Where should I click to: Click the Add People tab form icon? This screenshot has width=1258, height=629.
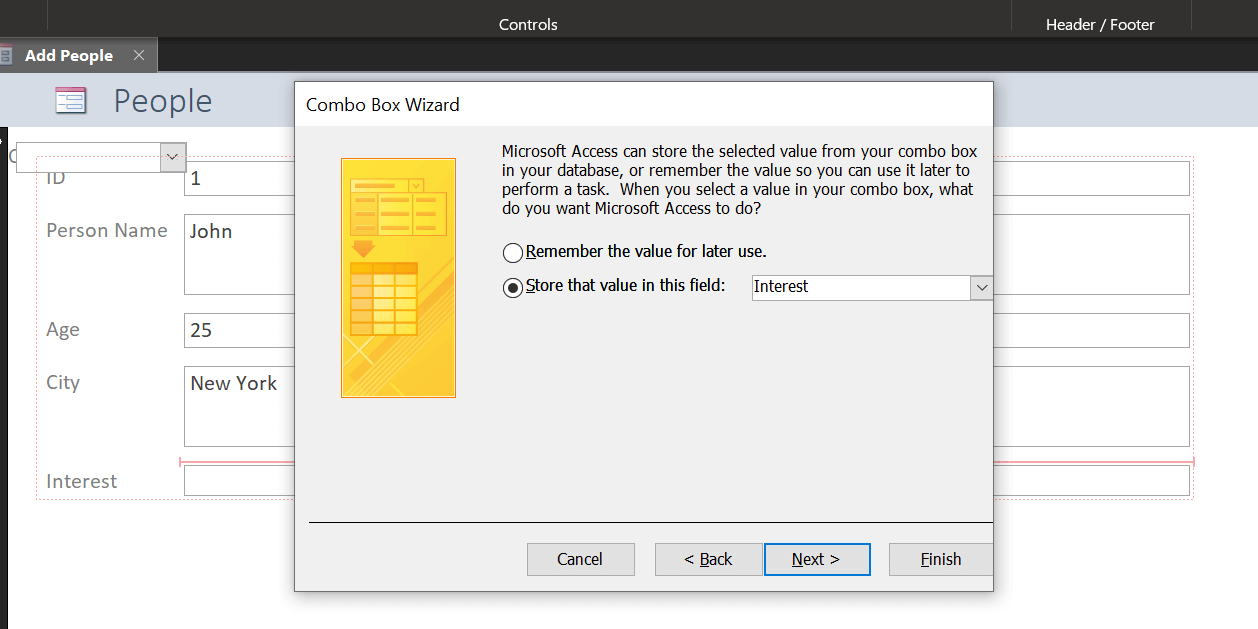(6, 55)
